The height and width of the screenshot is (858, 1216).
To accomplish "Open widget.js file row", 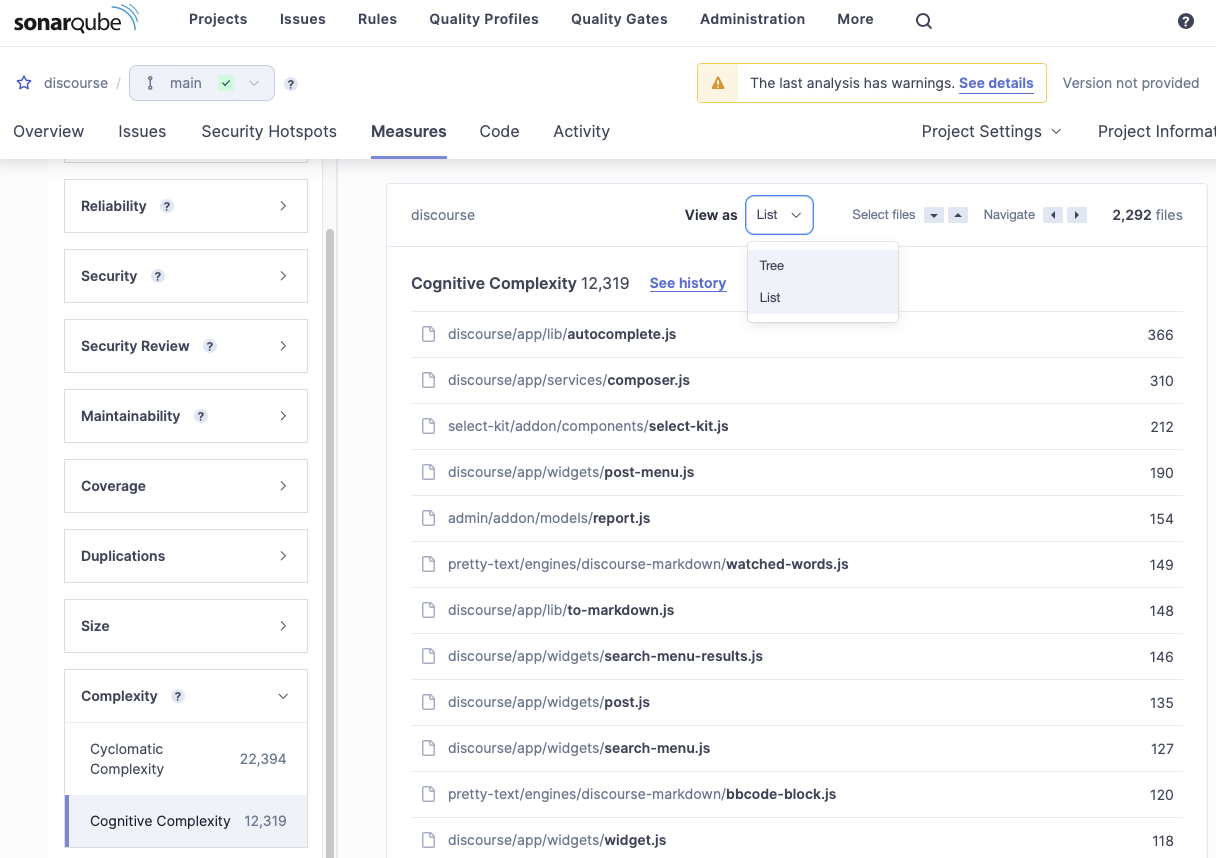I will (x=797, y=840).
